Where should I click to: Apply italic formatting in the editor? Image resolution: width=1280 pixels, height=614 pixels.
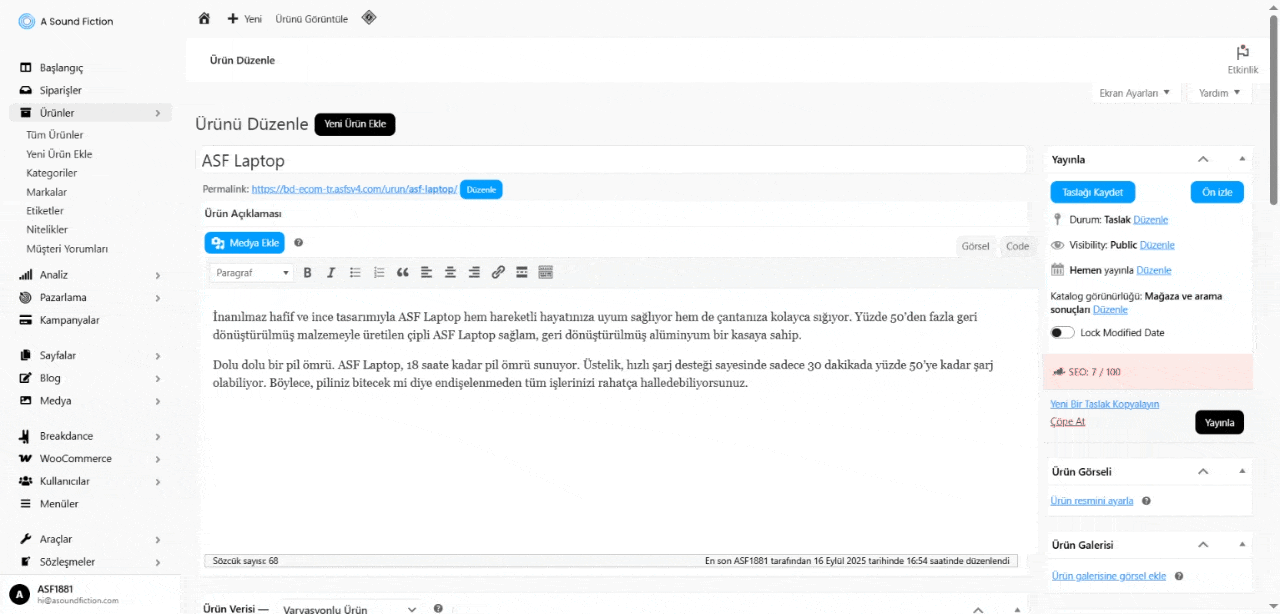331,272
